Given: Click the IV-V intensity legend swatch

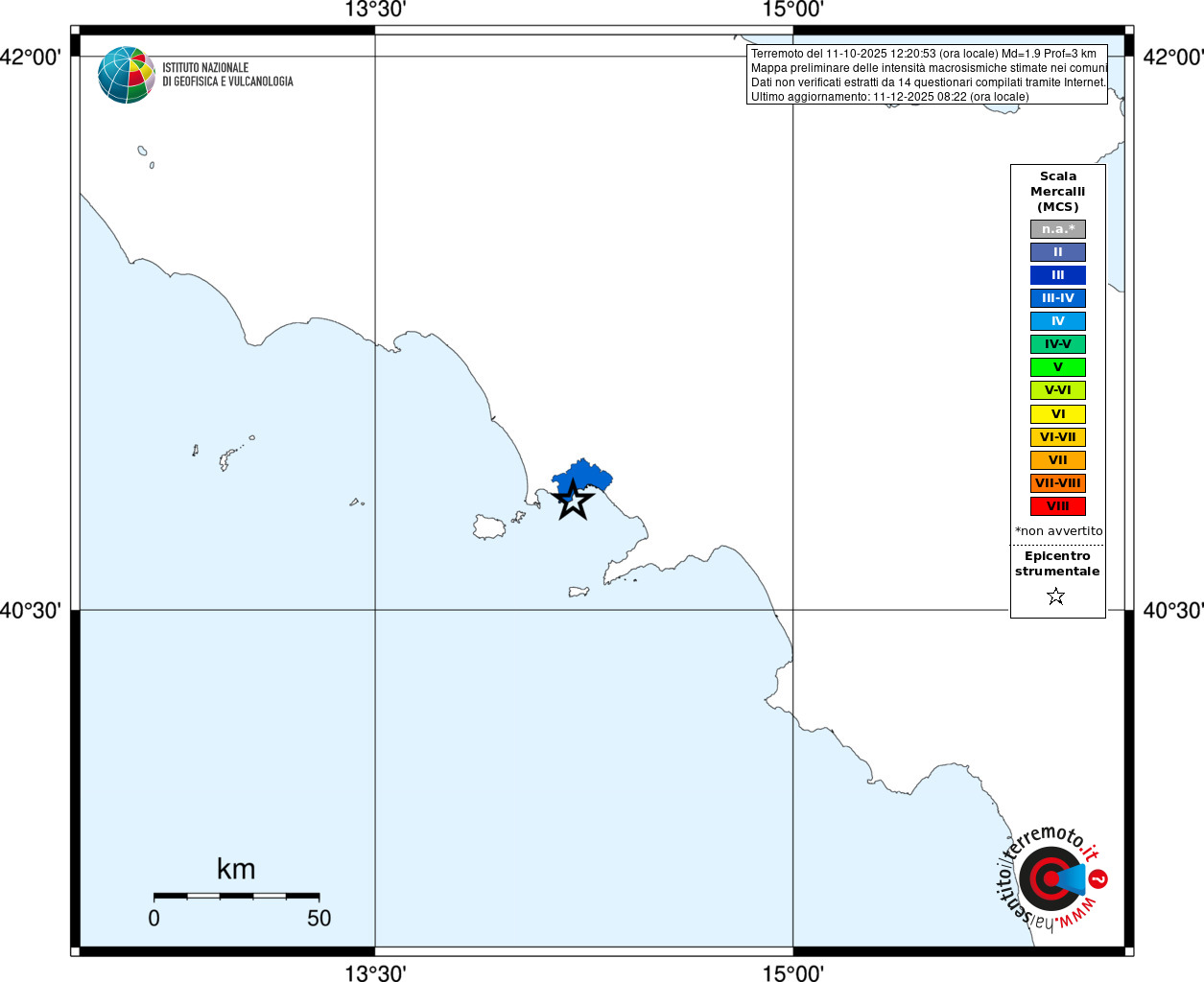Looking at the screenshot, I should pos(1058,344).
